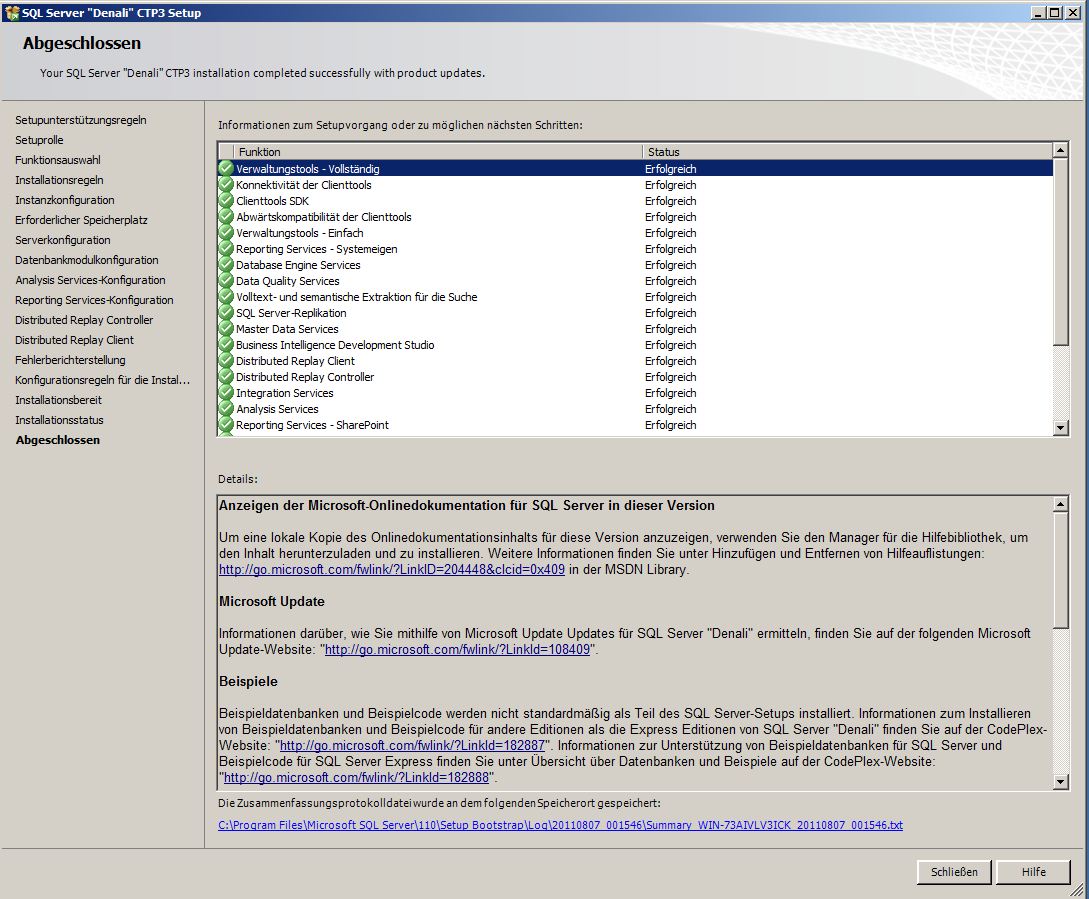Select Reporting Services-Konfiguration sidebar step
The width and height of the screenshot is (1089, 899).
coord(94,300)
